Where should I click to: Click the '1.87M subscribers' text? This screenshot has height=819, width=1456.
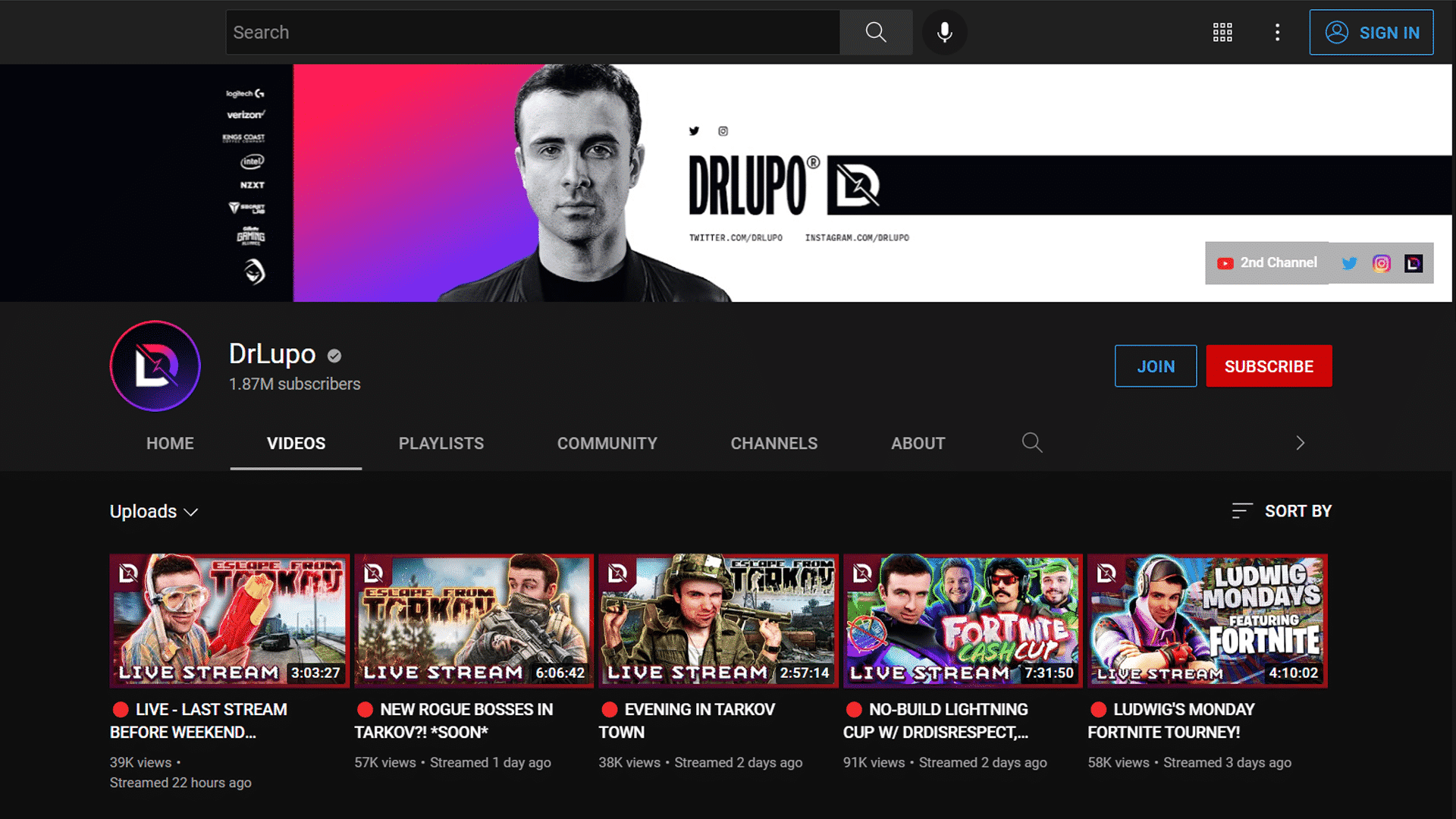[295, 384]
